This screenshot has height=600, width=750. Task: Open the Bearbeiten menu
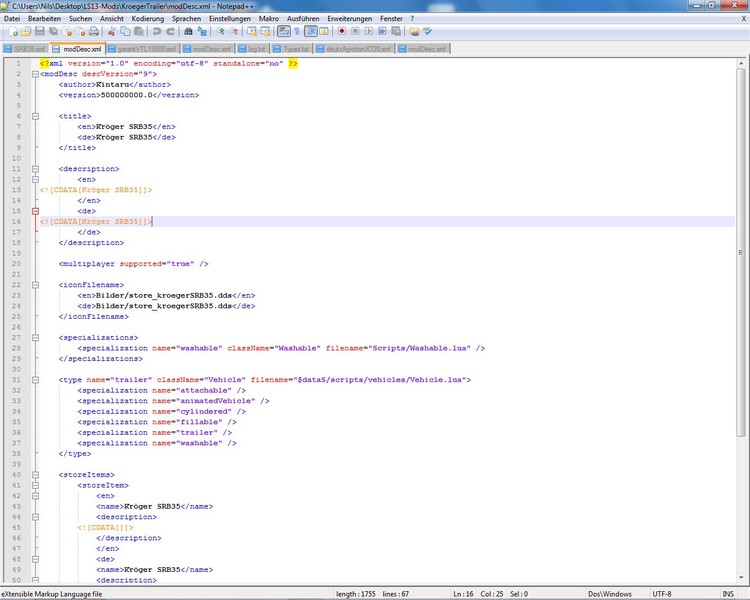point(44,19)
